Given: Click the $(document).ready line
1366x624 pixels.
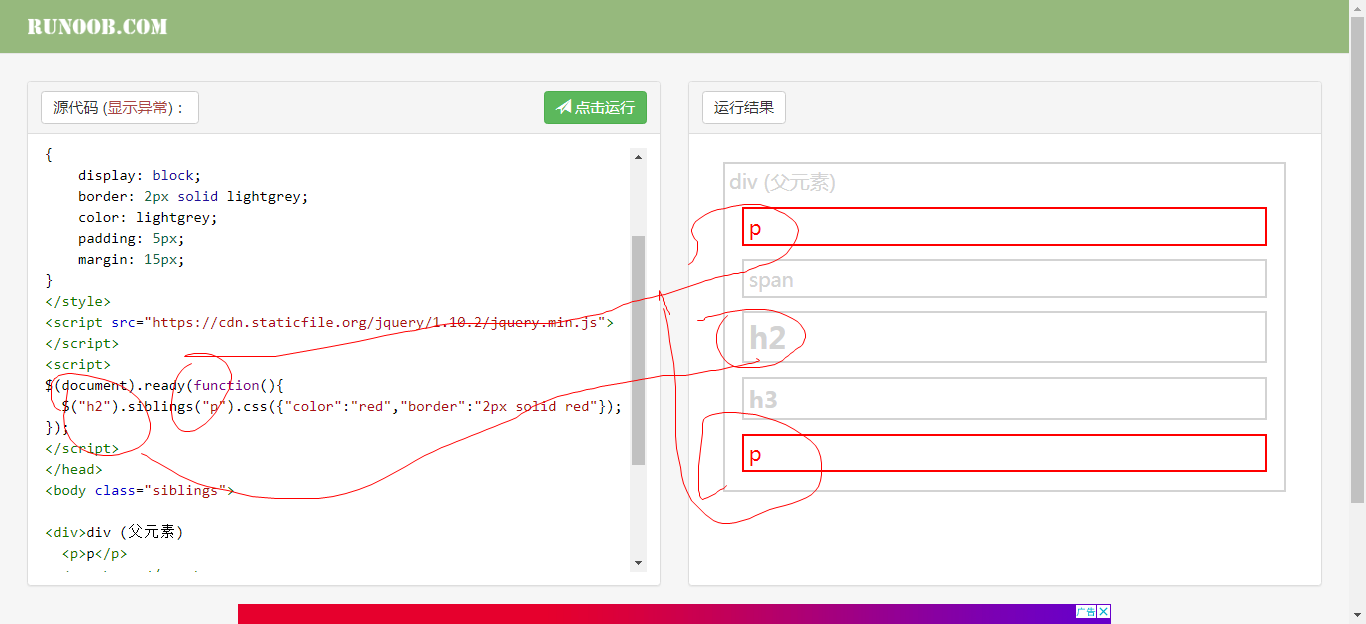Looking at the screenshot, I should (x=165, y=385).
